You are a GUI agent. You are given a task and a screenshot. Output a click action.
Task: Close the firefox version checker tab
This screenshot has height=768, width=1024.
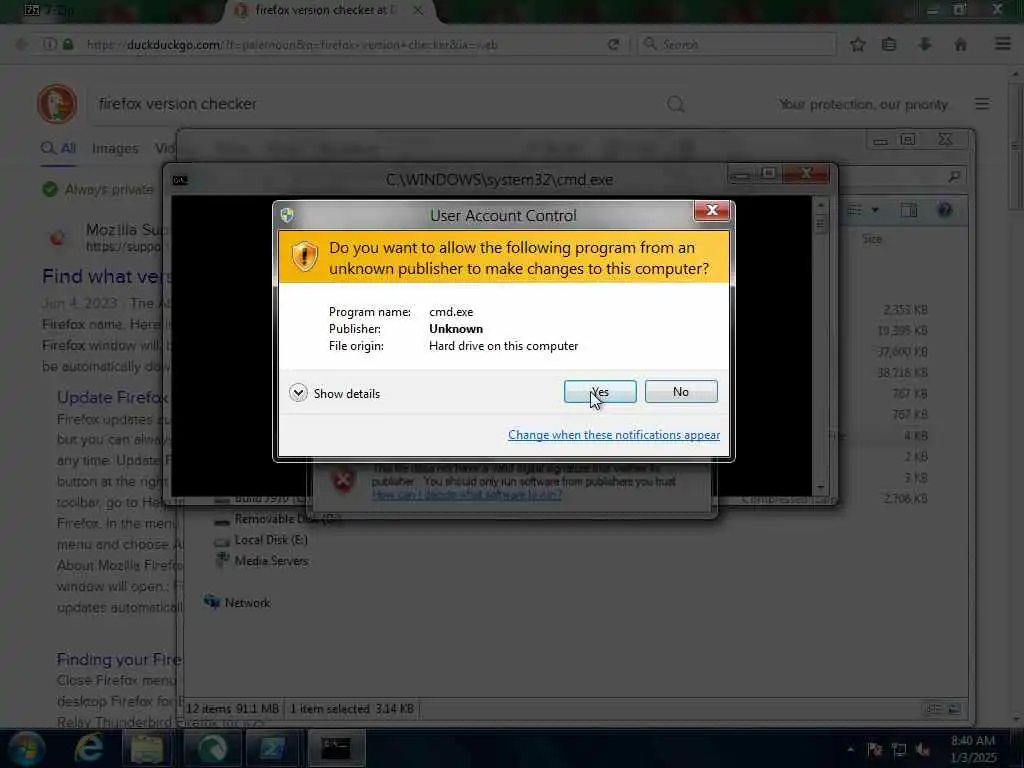tap(418, 10)
